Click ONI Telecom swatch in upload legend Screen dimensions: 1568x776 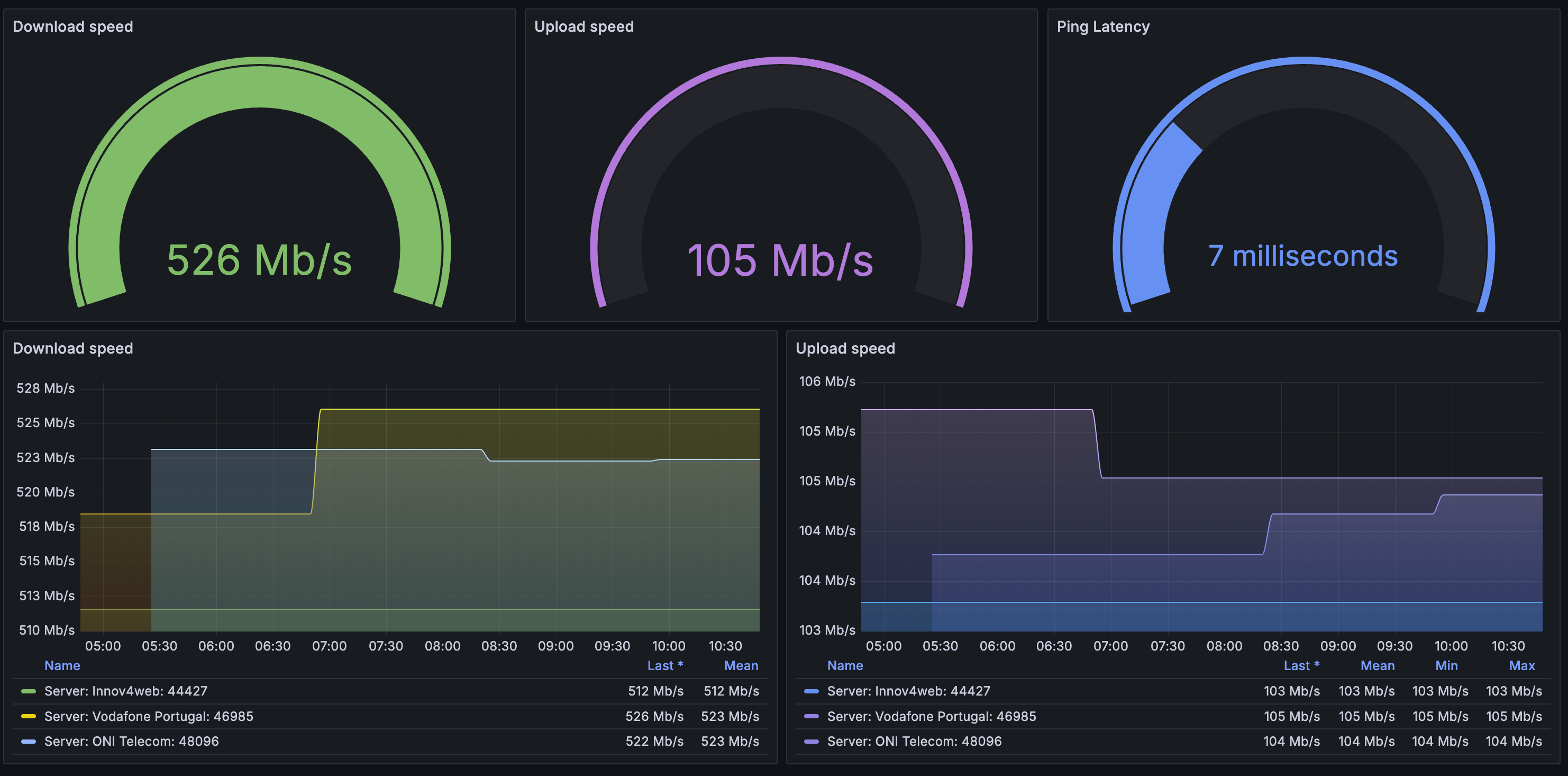tap(811, 741)
